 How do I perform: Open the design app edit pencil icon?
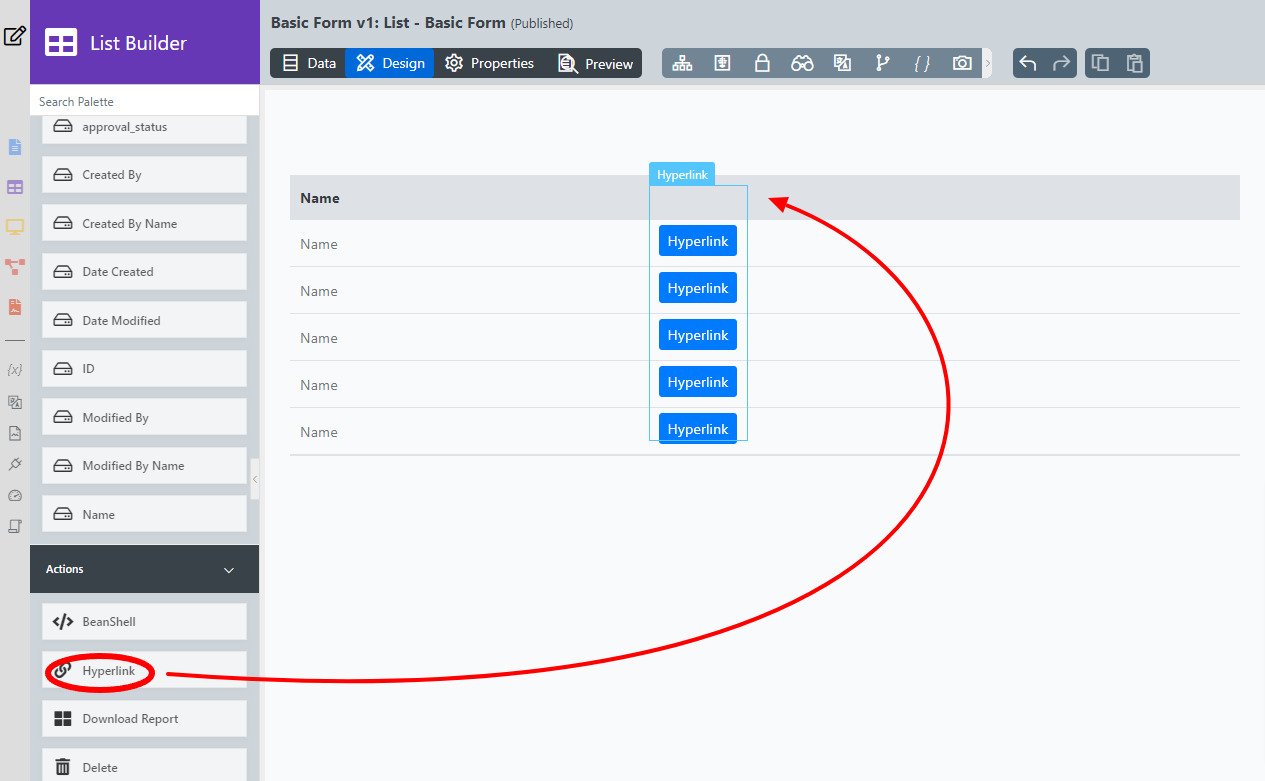pyautogui.click(x=14, y=37)
